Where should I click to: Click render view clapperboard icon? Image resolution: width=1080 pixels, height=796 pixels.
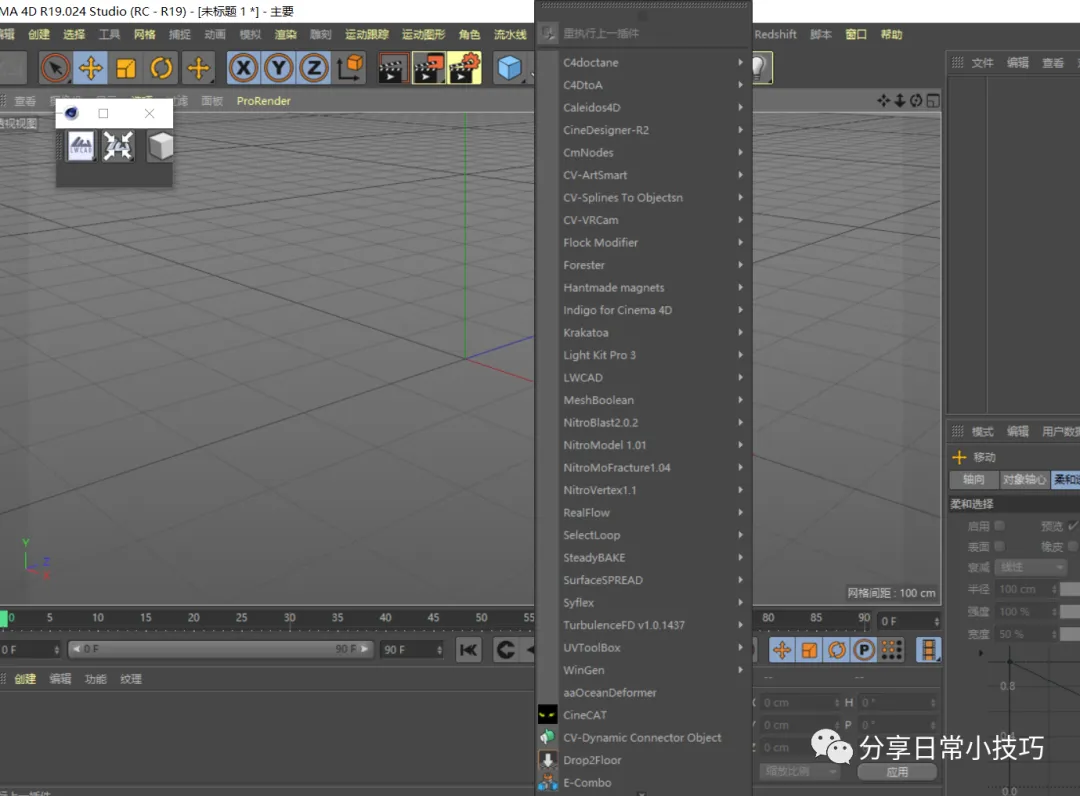391,68
